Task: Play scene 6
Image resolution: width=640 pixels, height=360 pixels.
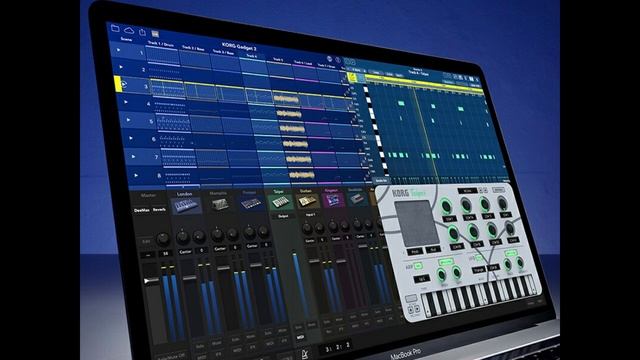Action: point(131,138)
